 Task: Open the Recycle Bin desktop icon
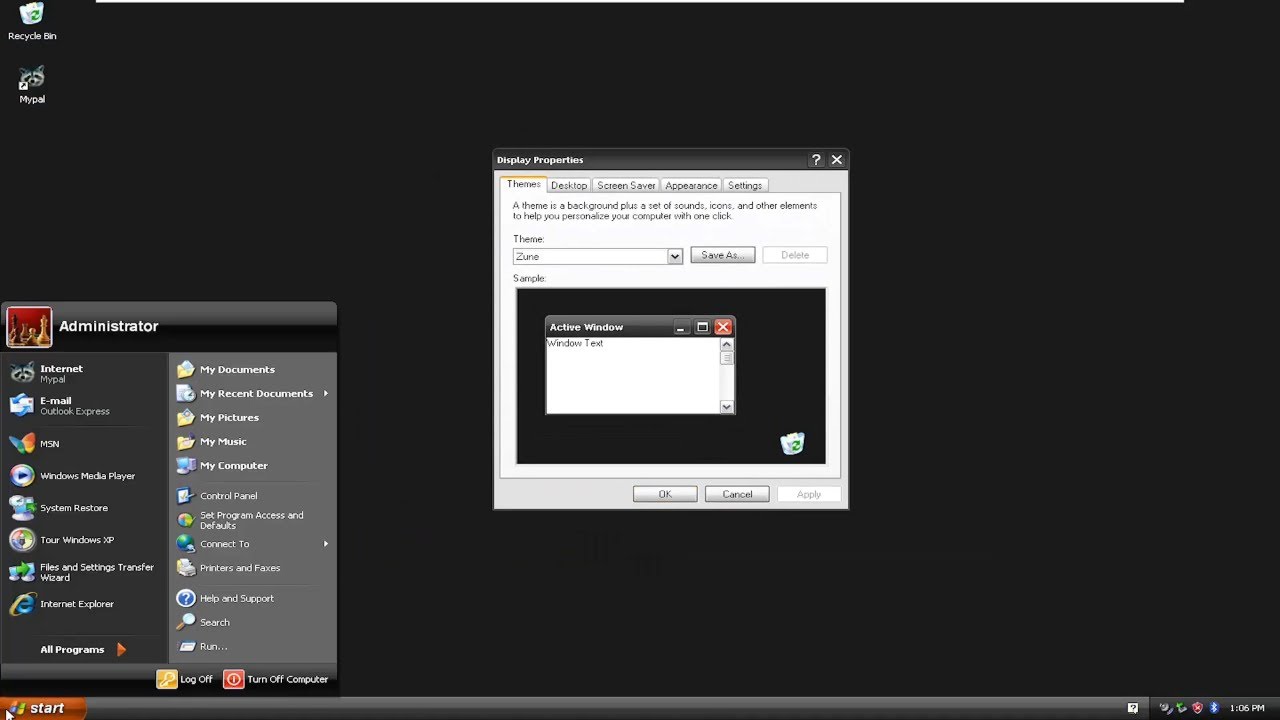(32, 22)
